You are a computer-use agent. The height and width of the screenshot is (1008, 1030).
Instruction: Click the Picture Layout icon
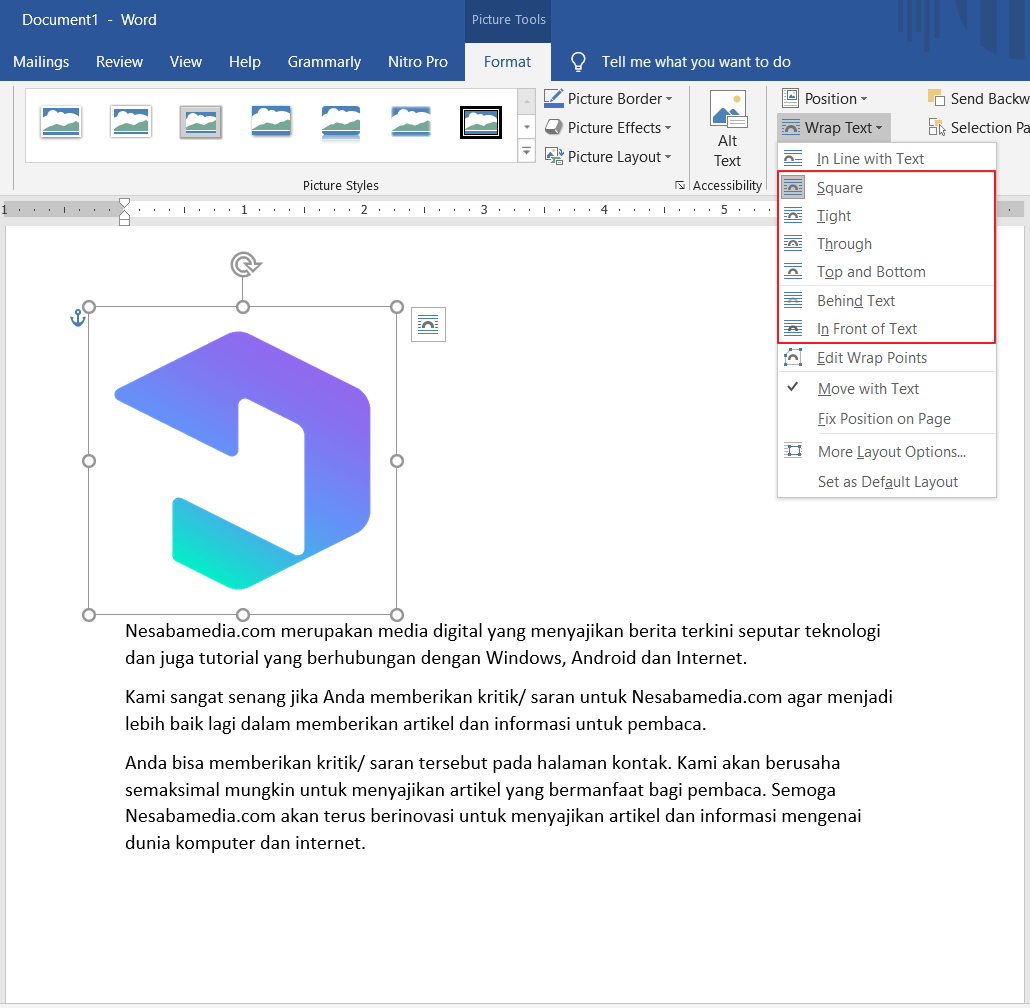554,156
